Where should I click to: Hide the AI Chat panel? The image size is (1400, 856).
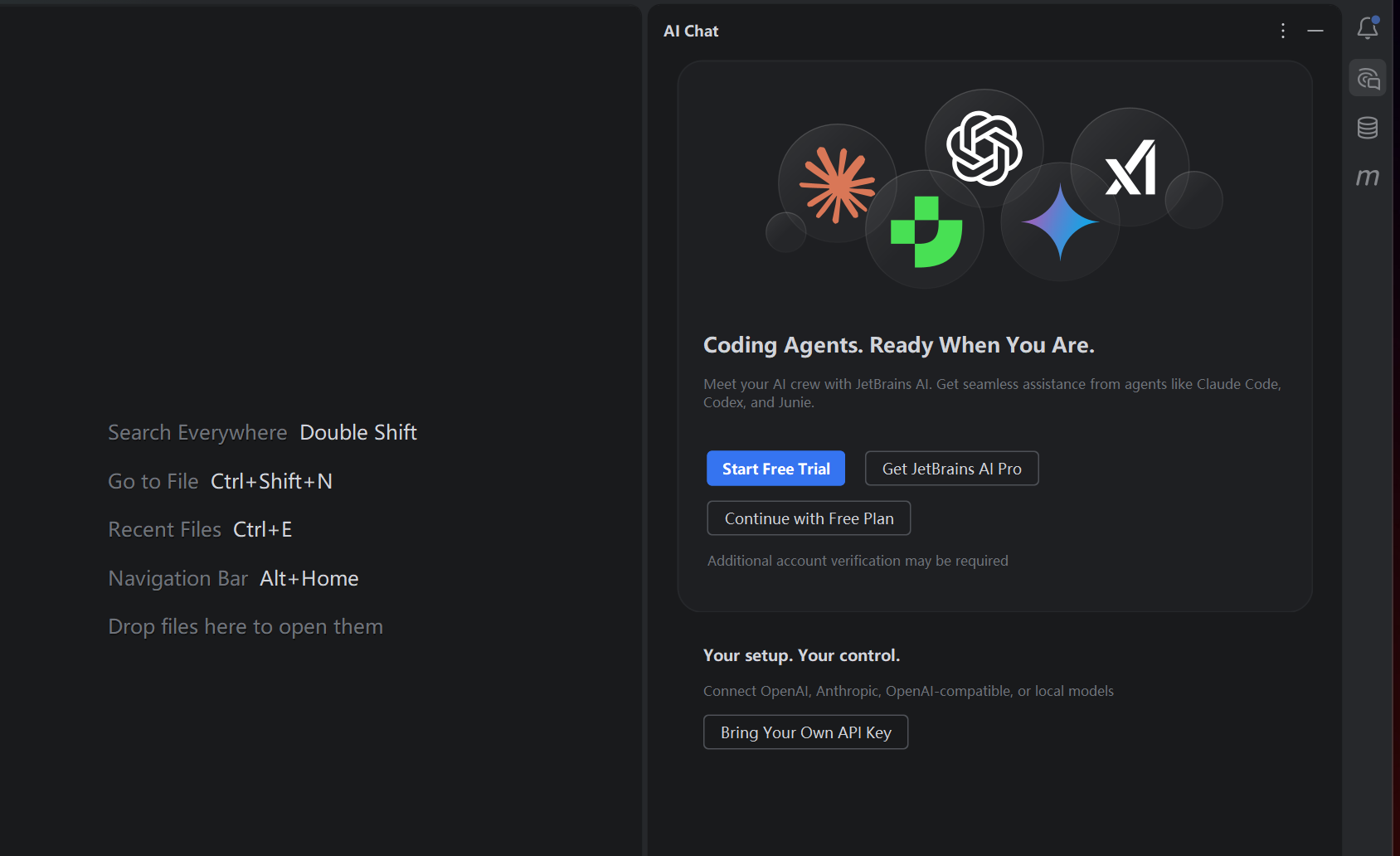(1315, 31)
